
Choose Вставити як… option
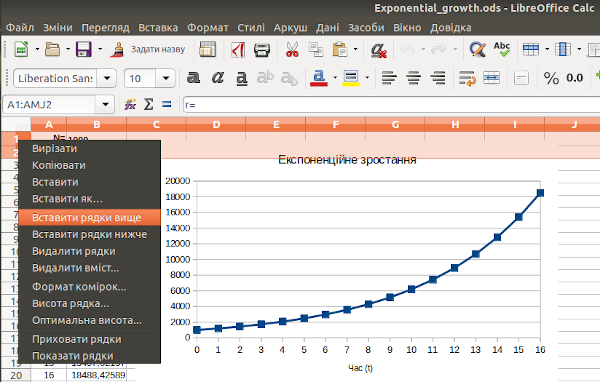pos(90,199)
